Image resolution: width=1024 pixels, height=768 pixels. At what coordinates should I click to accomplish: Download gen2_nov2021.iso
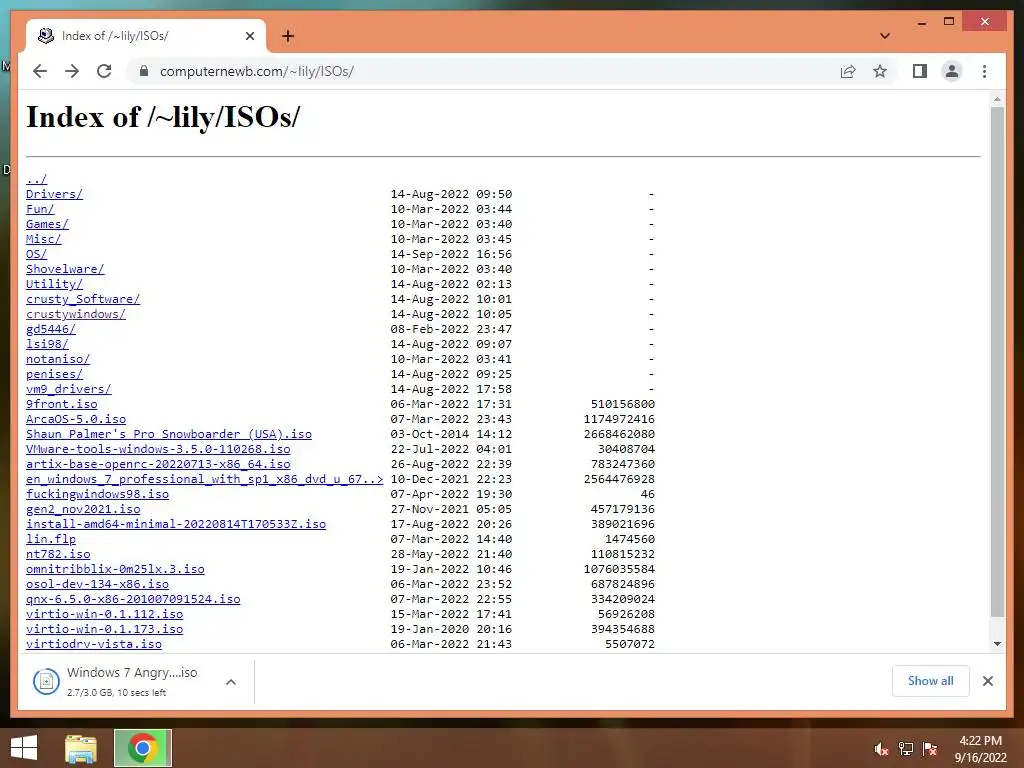[83, 509]
